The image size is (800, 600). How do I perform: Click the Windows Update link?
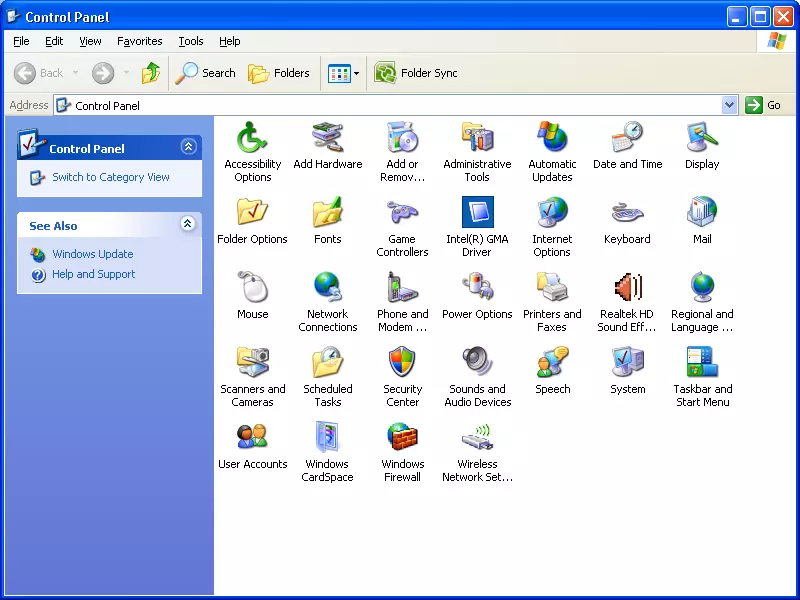click(92, 254)
